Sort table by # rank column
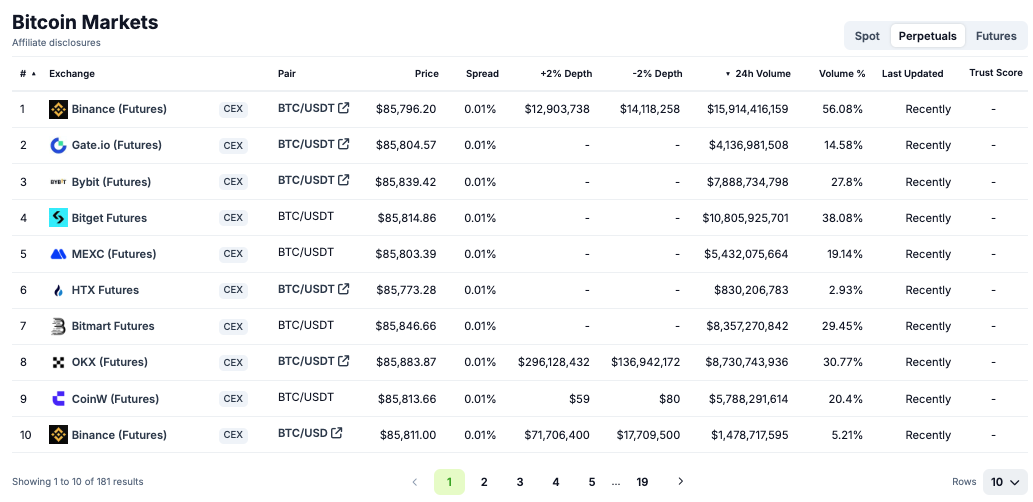Screen dimensions: 1033x502 coord(27,74)
